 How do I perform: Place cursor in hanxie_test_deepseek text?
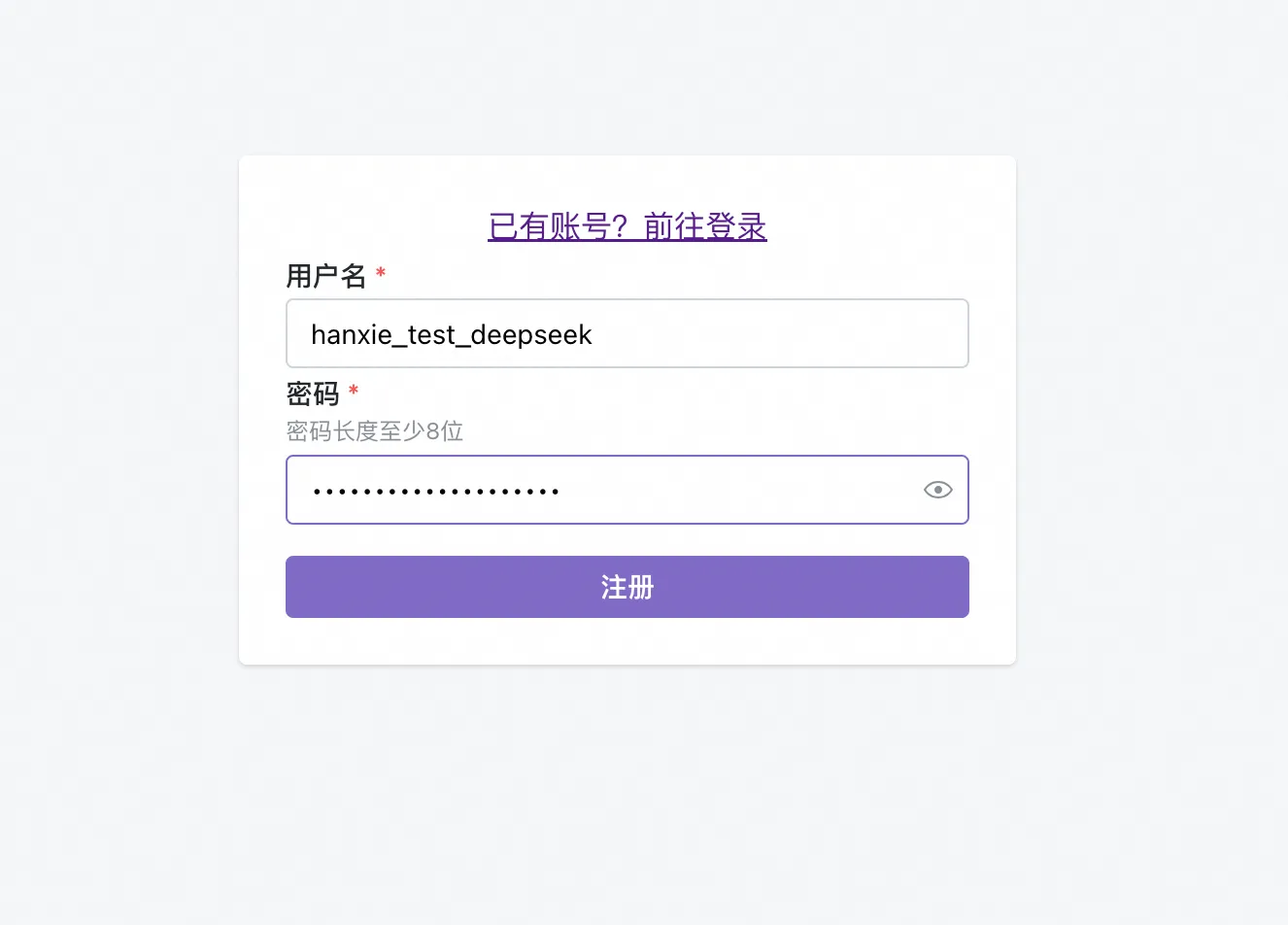(x=451, y=334)
